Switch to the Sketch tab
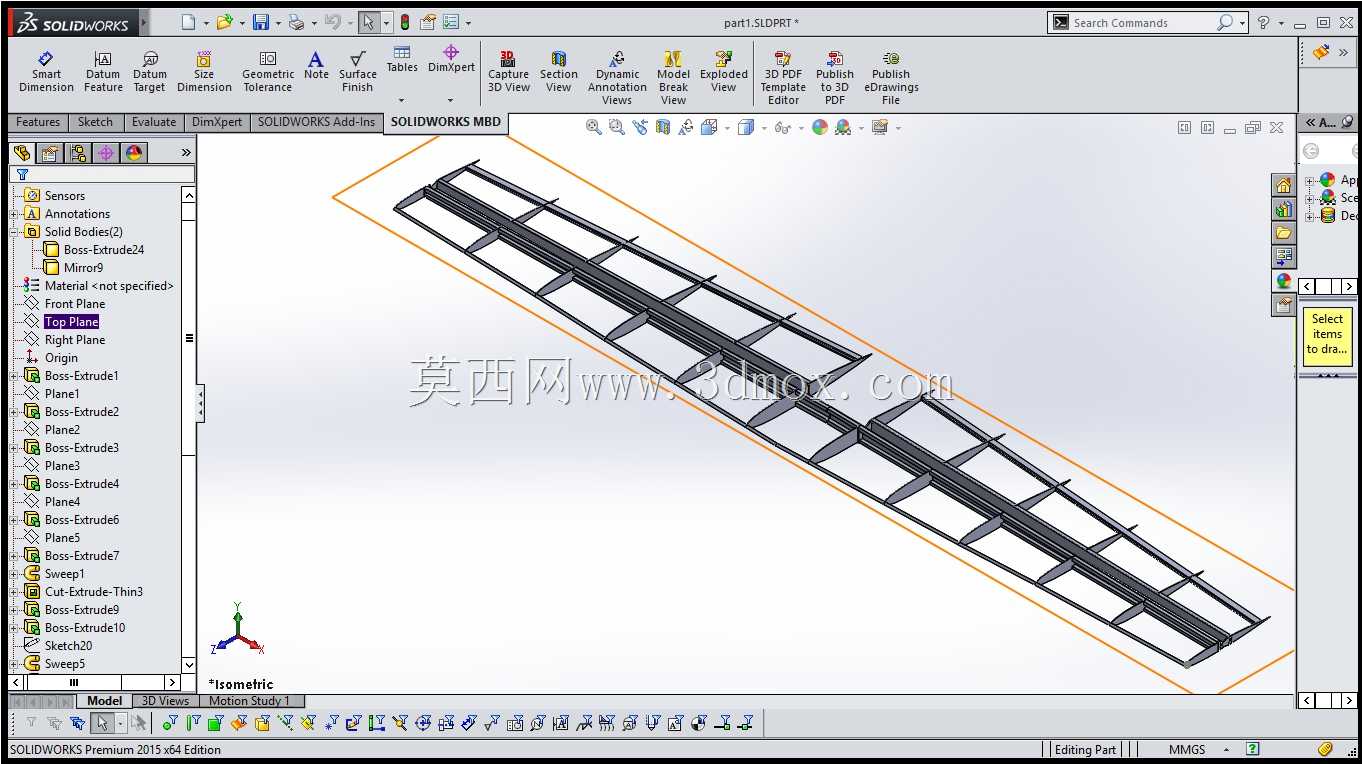This screenshot has width=1362, height=764. click(95, 122)
